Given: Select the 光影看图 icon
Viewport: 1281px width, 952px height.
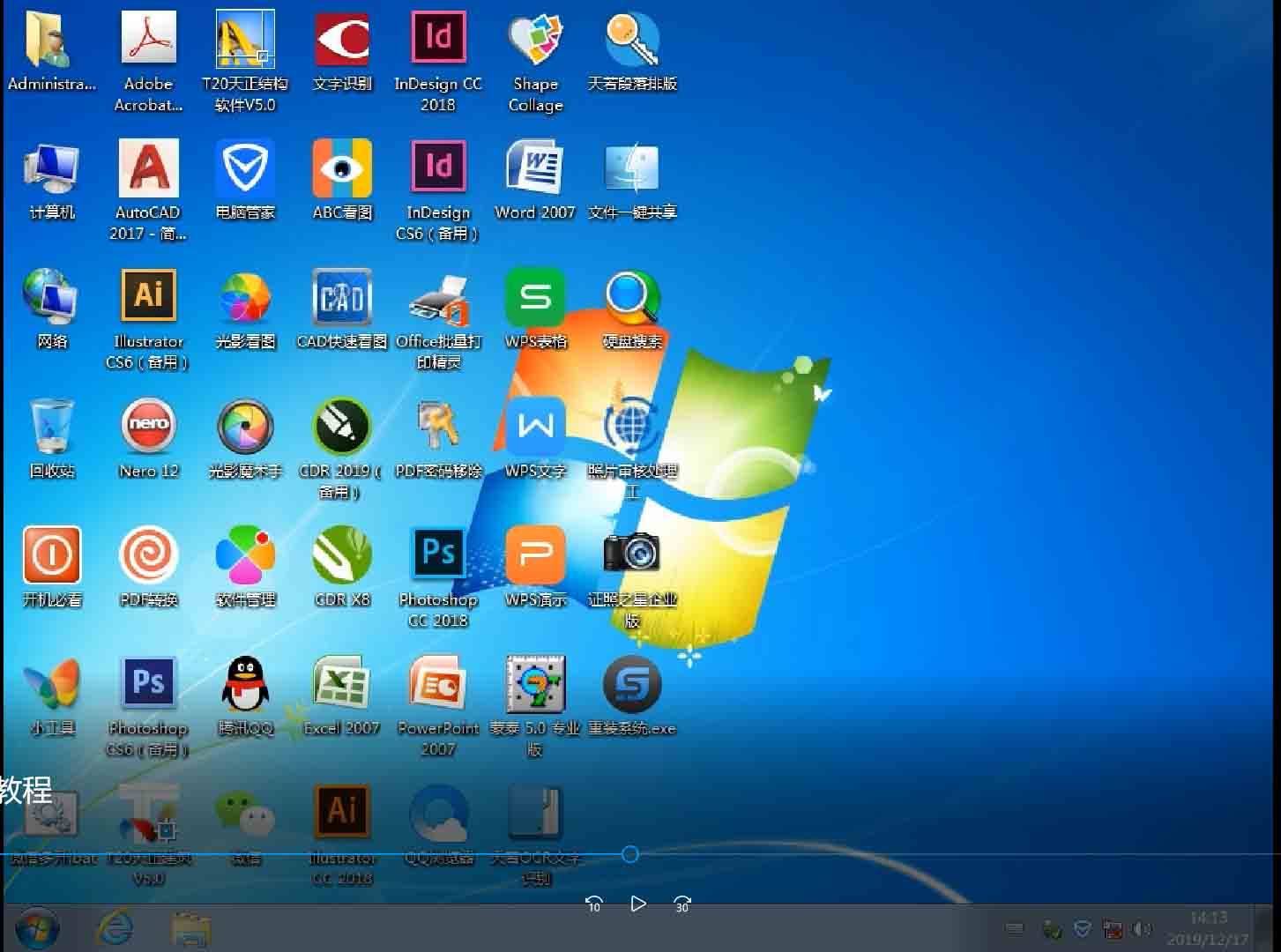Looking at the screenshot, I should (x=245, y=297).
